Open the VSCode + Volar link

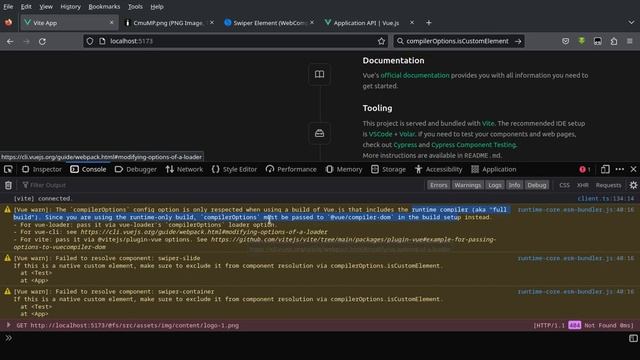(x=392, y=134)
